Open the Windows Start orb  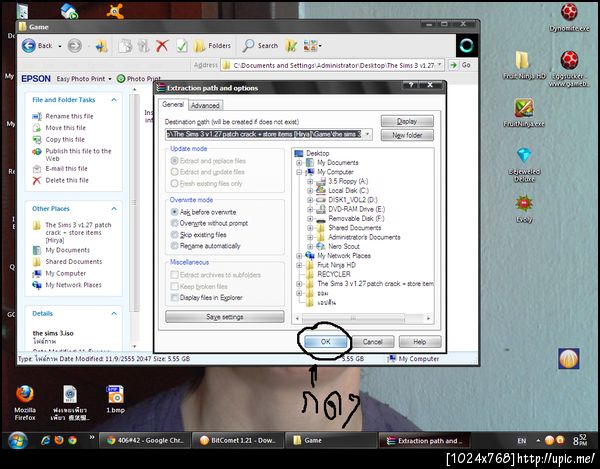click(x=18, y=441)
